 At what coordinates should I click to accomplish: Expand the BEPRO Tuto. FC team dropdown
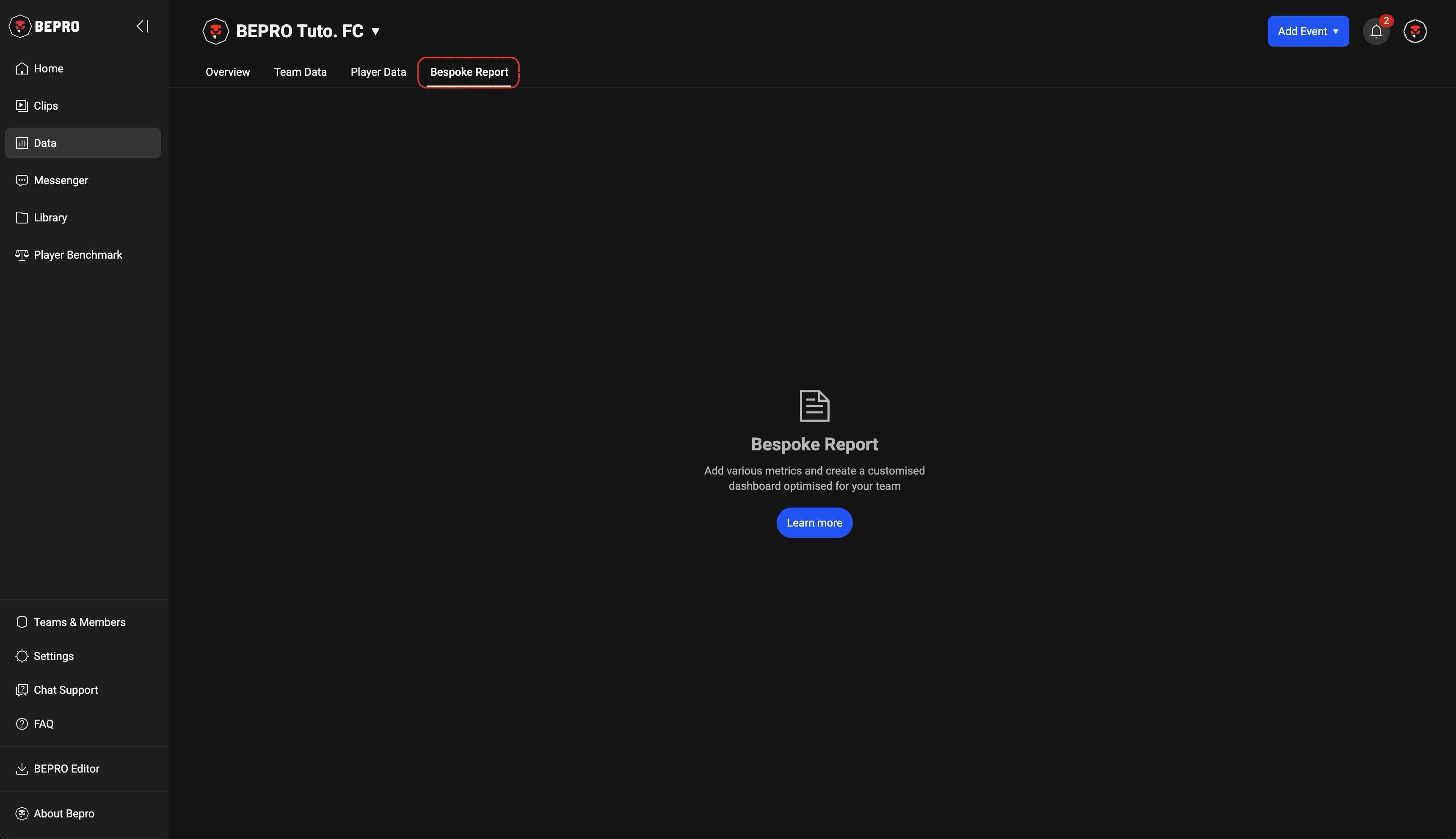pyautogui.click(x=375, y=32)
